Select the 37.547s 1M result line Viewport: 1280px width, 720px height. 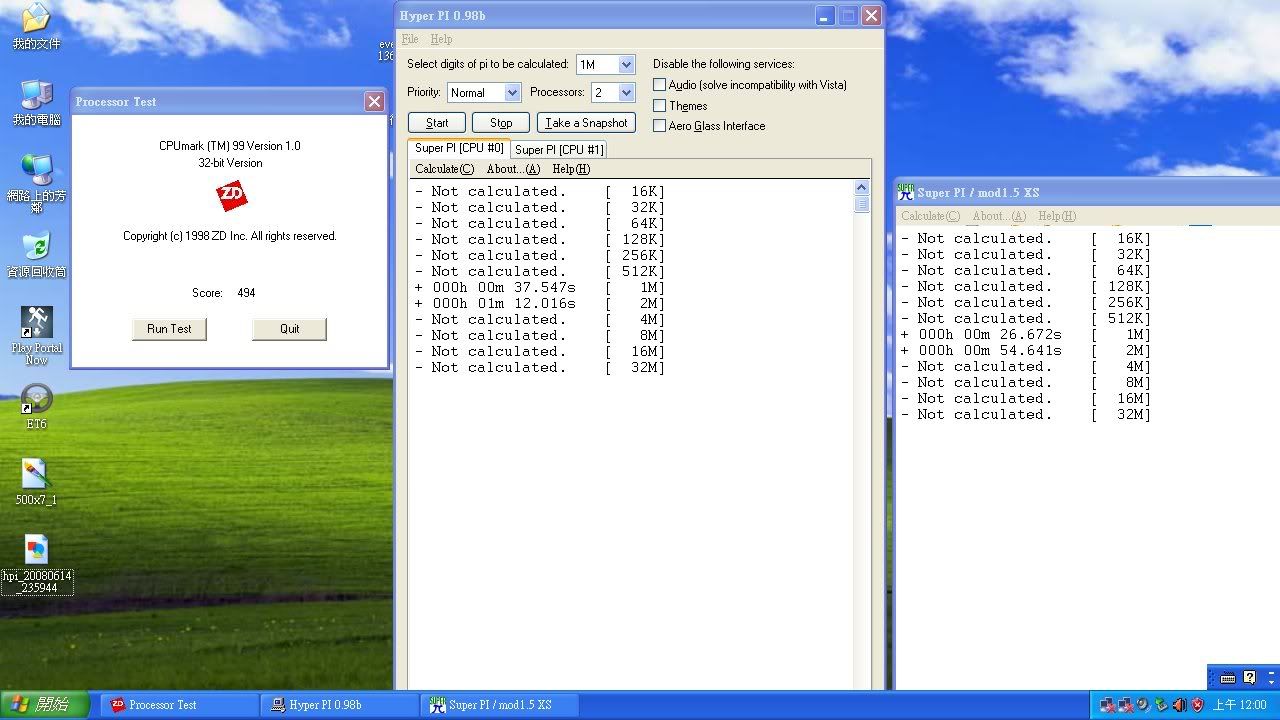540,287
